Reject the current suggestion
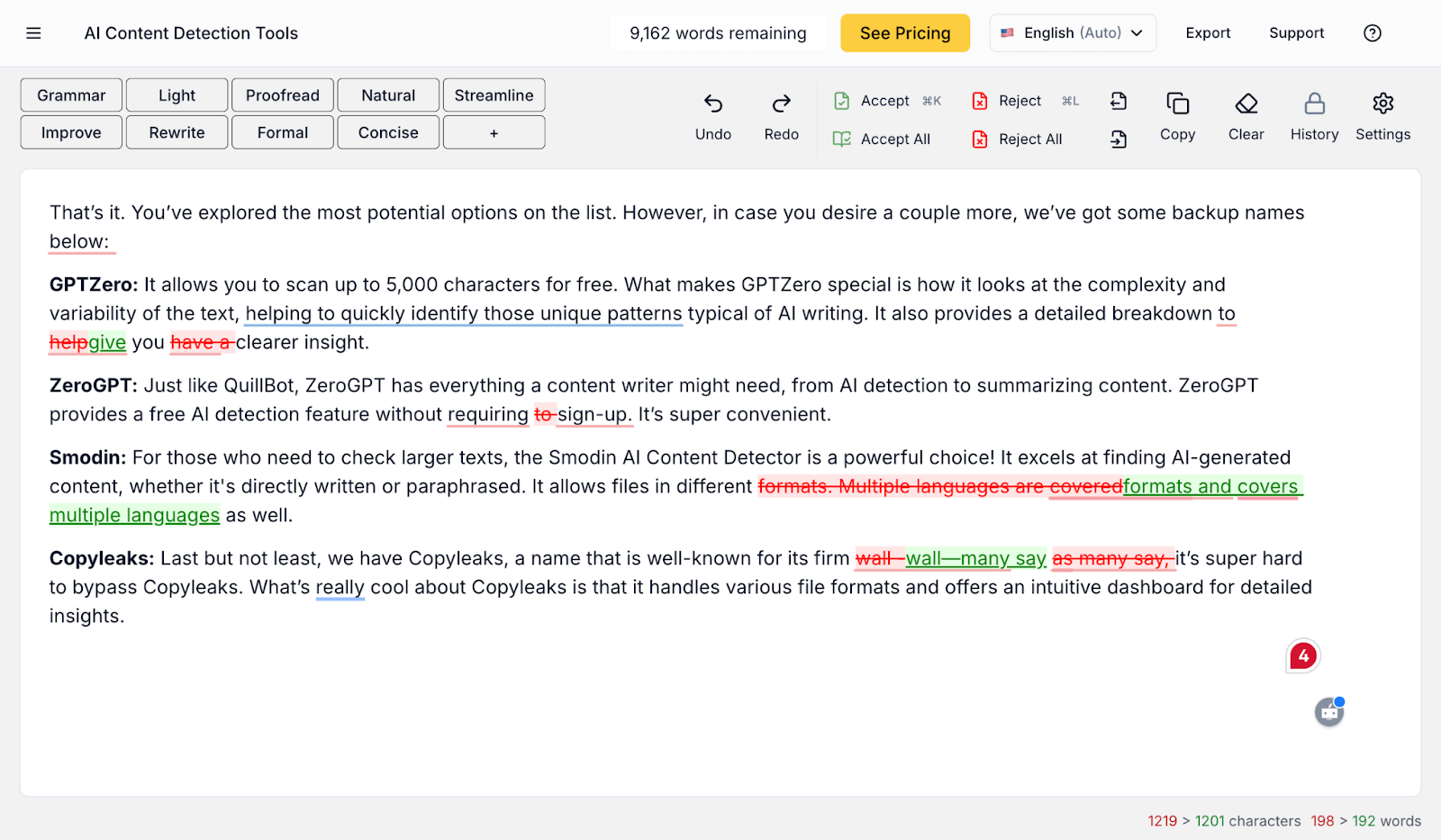 (1025, 101)
